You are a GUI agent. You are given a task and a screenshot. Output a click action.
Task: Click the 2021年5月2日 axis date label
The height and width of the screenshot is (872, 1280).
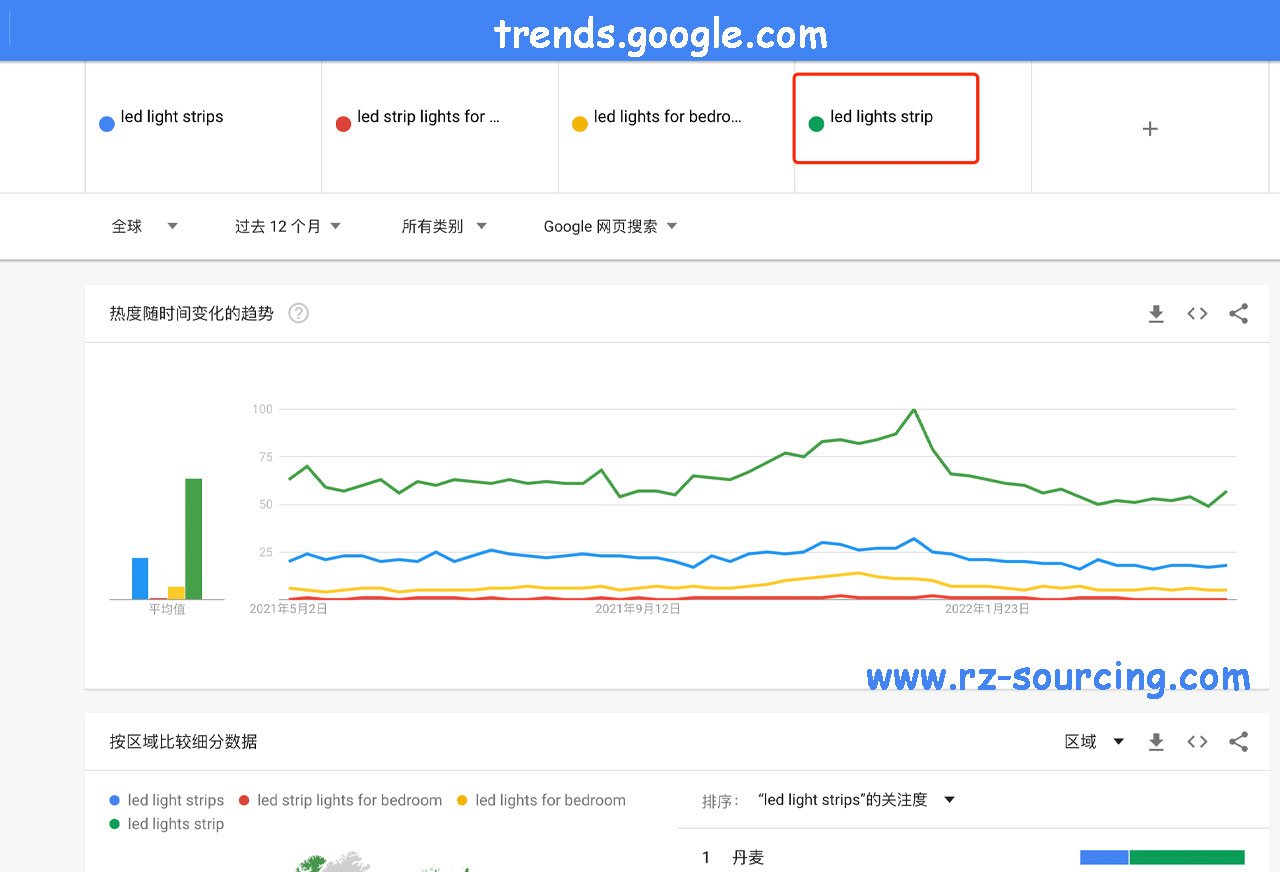point(289,608)
